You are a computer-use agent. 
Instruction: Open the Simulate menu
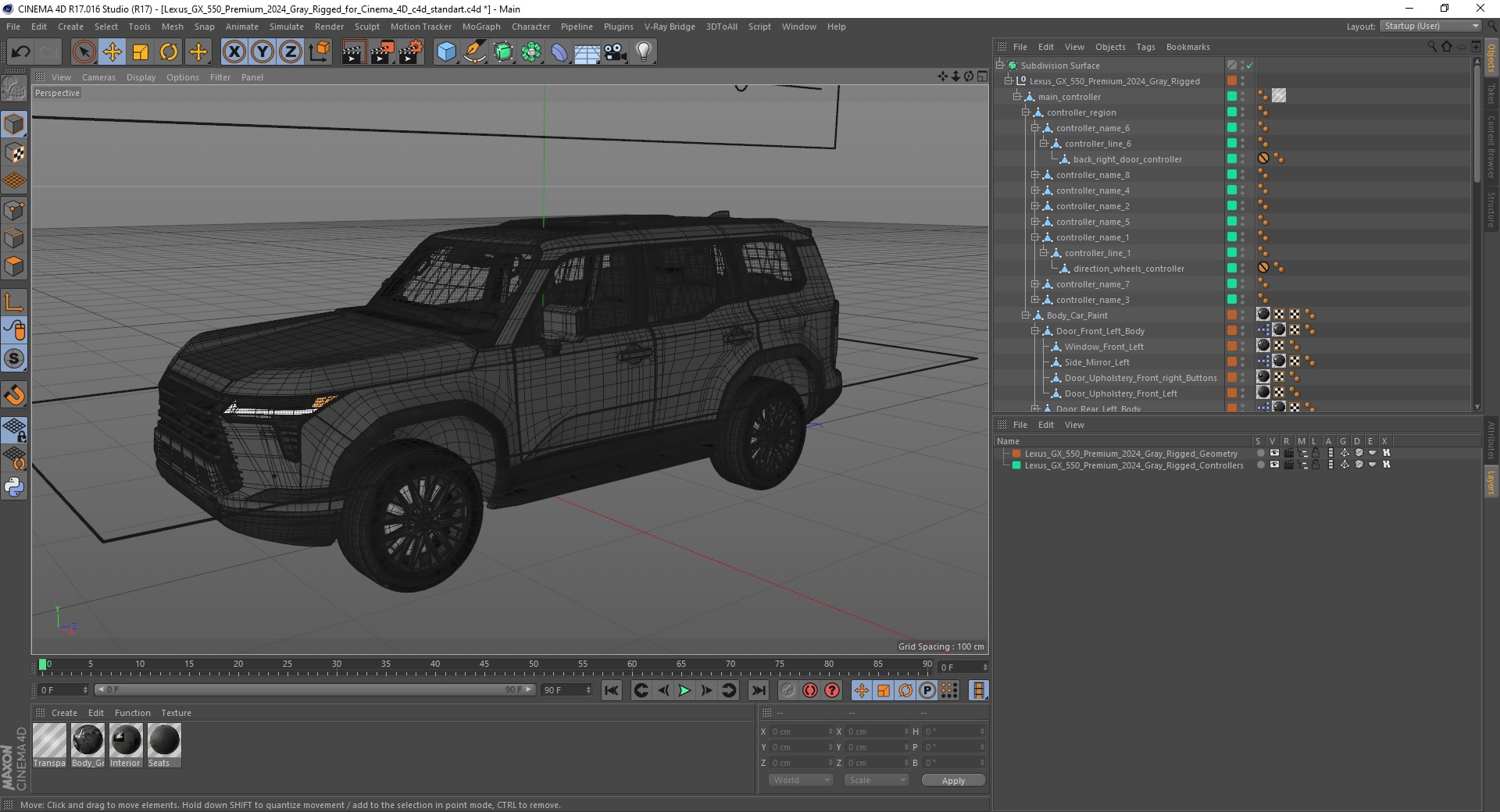(x=287, y=27)
